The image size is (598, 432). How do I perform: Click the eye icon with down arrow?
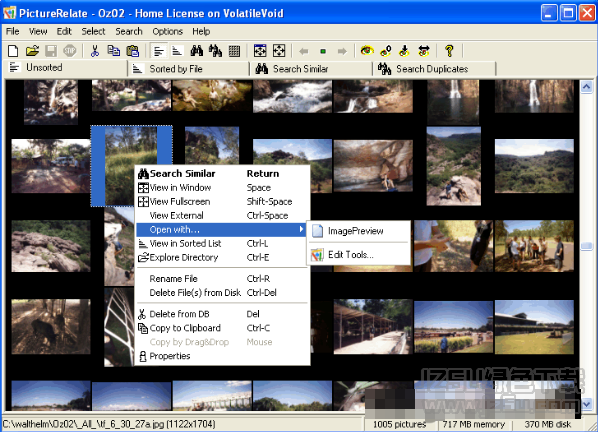click(404, 50)
